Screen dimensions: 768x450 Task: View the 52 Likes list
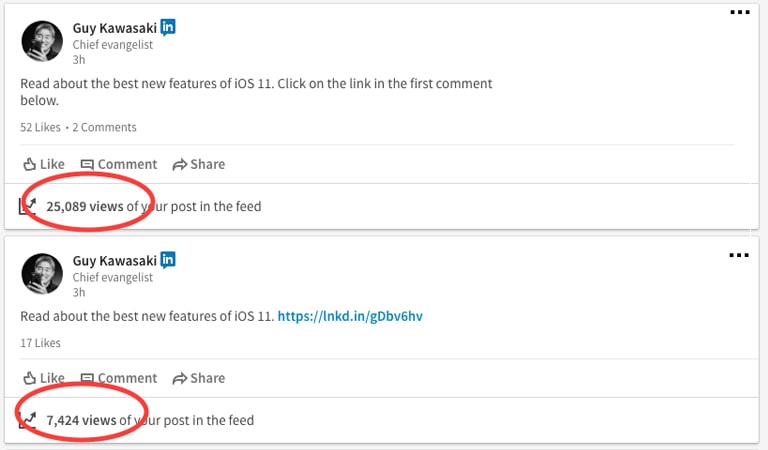(40, 127)
